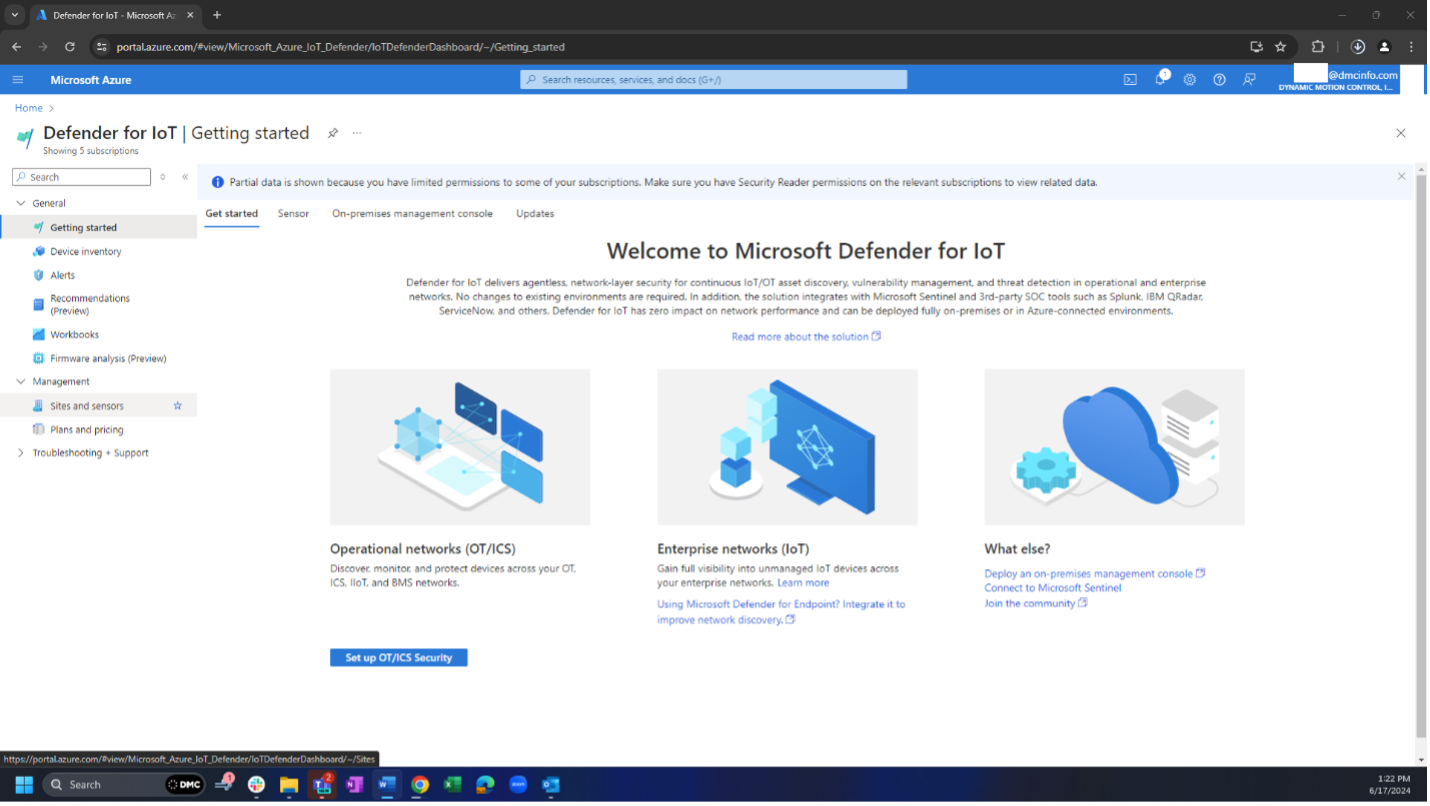Switch to the Updates tab
1430x806 pixels.
pos(535,214)
